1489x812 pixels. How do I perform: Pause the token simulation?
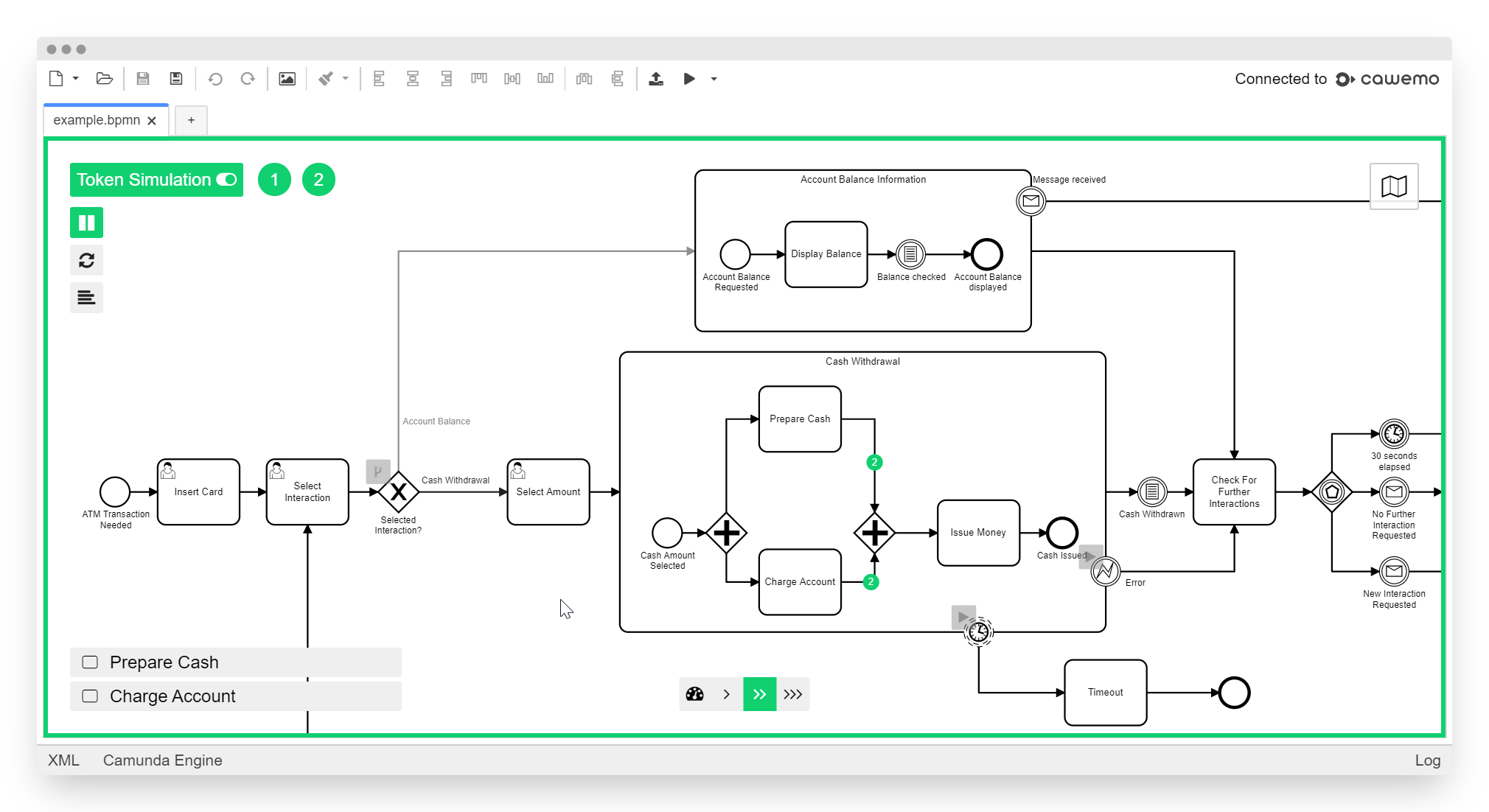(x=86, y=223)
